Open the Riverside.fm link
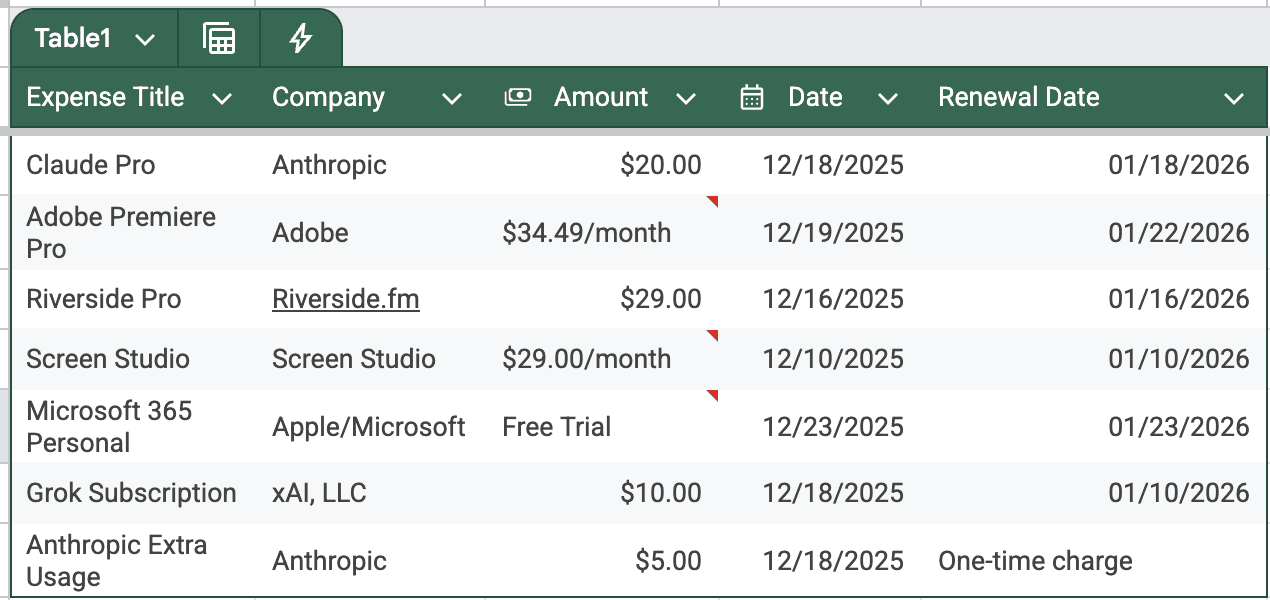 345,298
